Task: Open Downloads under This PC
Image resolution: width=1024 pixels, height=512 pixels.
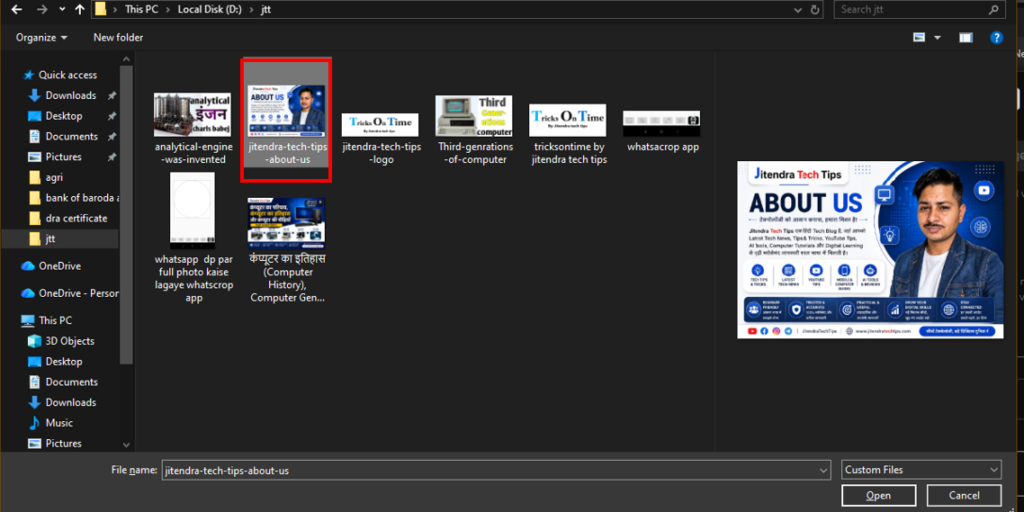Action: point(71,402)
